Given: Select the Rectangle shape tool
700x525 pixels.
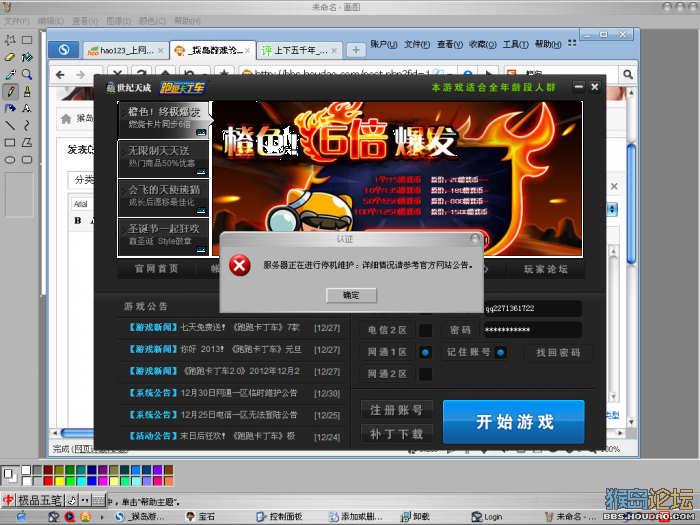Looking at the screenshot, I should tap(10, 143).
